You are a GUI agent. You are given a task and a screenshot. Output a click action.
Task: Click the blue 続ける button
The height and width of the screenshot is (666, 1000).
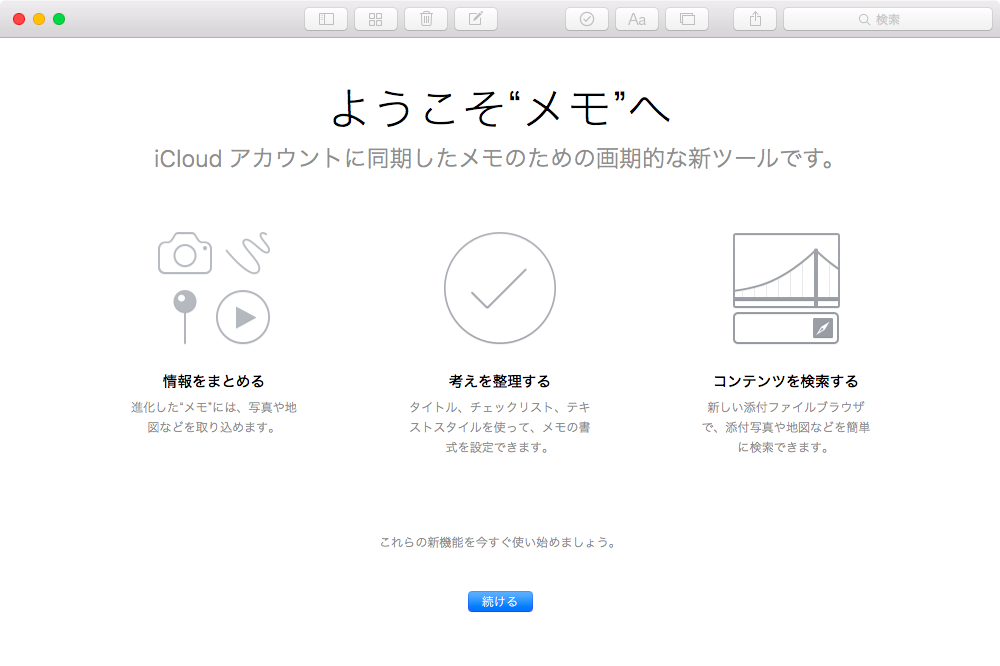(x=500, y=602)
